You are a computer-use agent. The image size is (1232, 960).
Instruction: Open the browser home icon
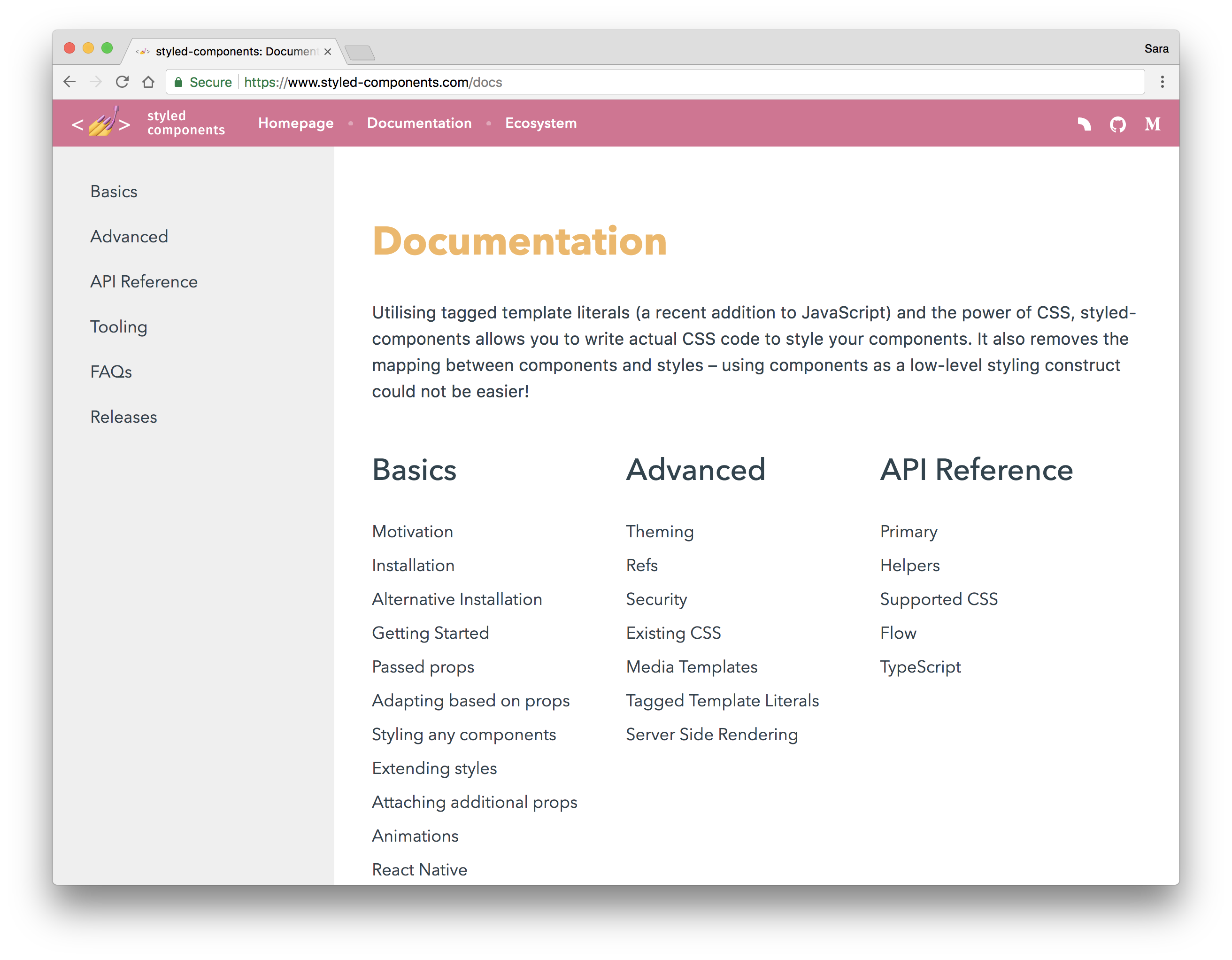148,82
